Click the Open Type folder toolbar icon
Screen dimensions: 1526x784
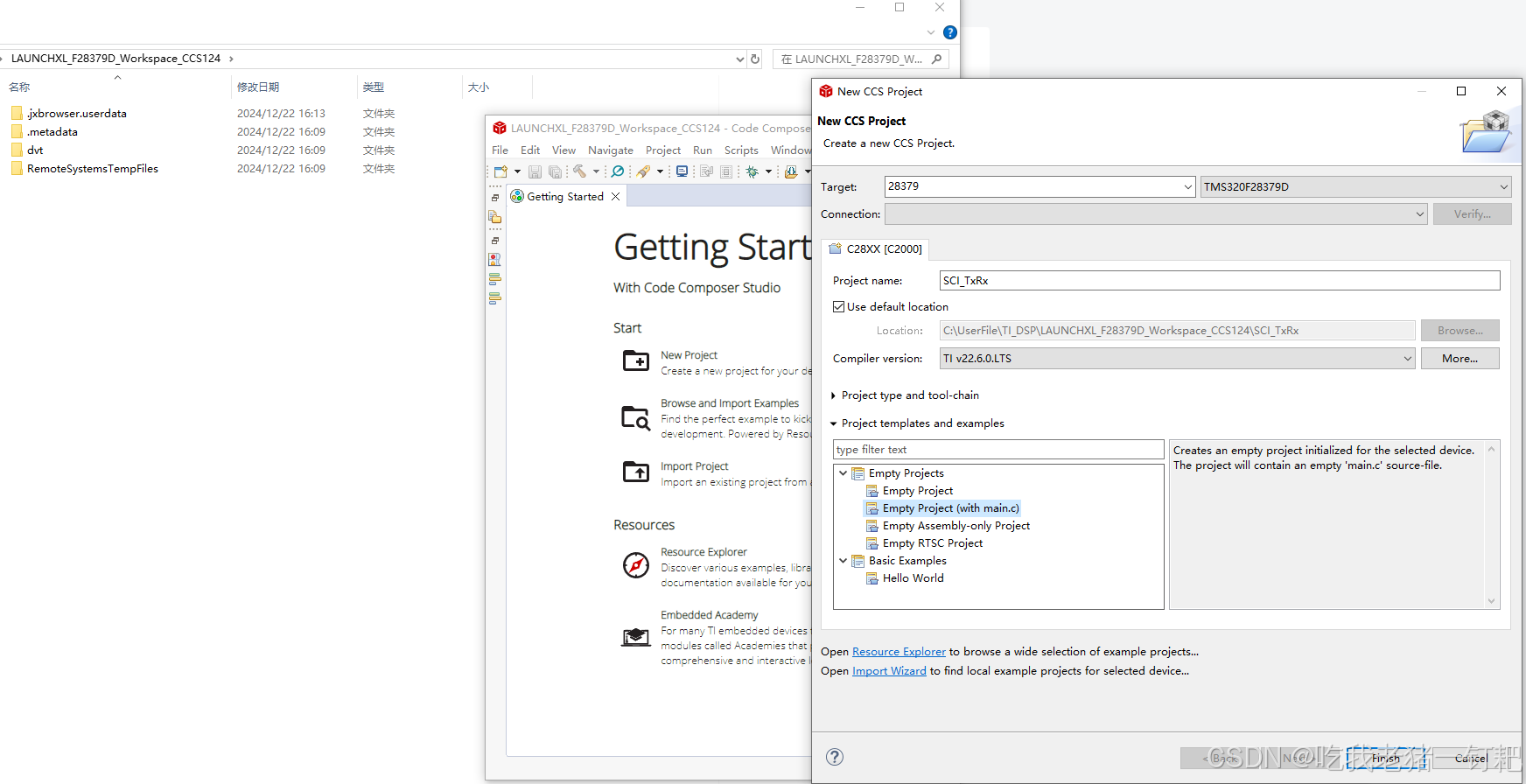pos(791,171)
